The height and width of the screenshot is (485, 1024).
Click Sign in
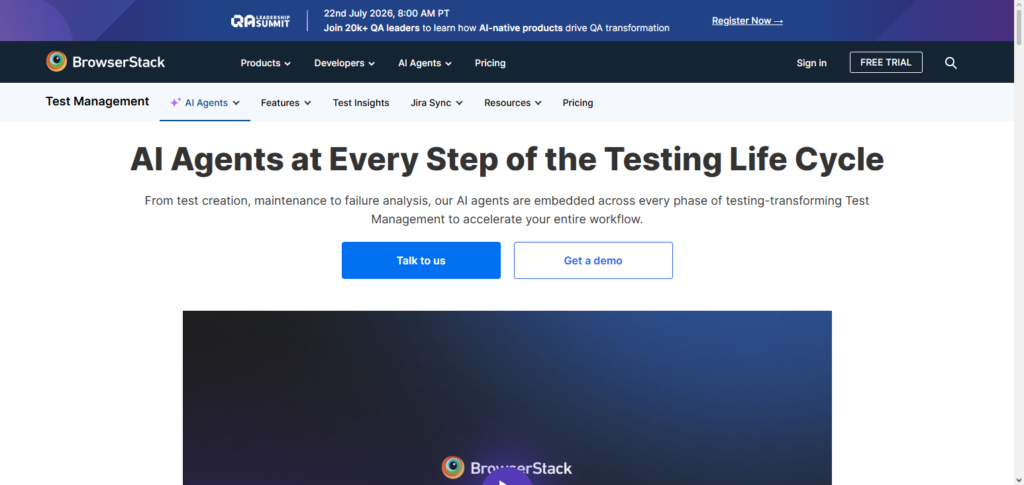[x=811, y=63]
